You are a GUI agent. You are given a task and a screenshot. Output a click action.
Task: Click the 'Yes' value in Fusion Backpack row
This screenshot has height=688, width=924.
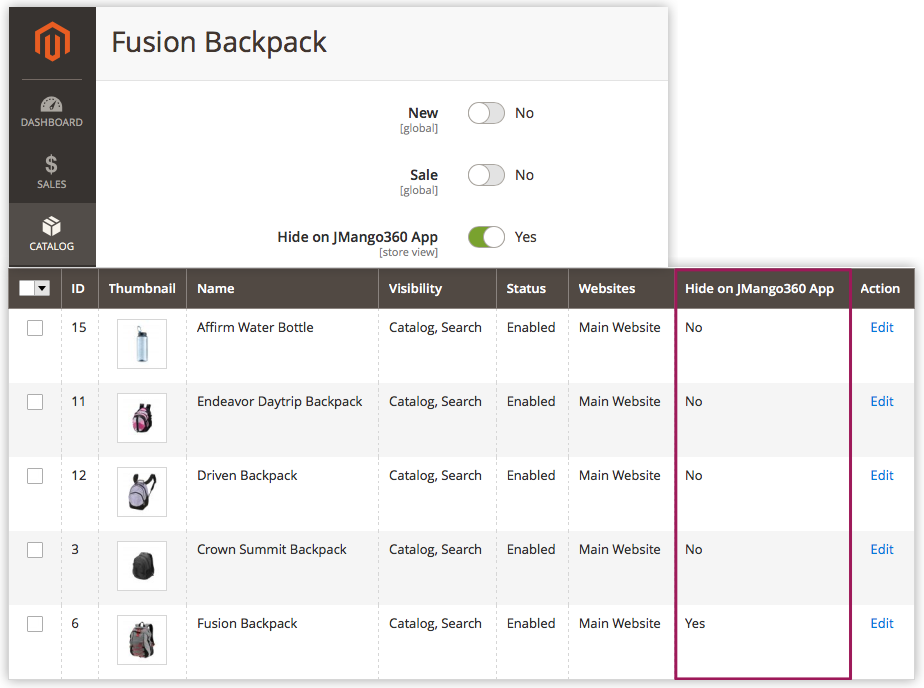click(695, 623)
